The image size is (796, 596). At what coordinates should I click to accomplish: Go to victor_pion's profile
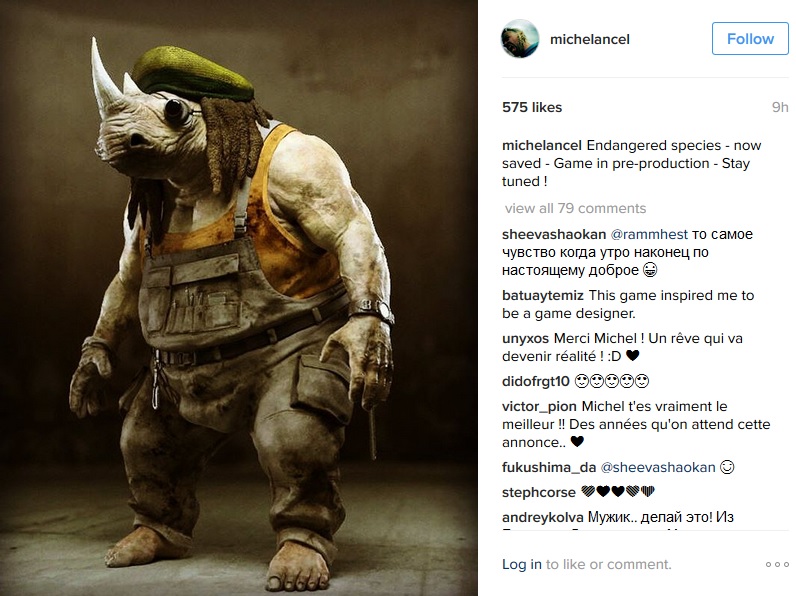539,407
